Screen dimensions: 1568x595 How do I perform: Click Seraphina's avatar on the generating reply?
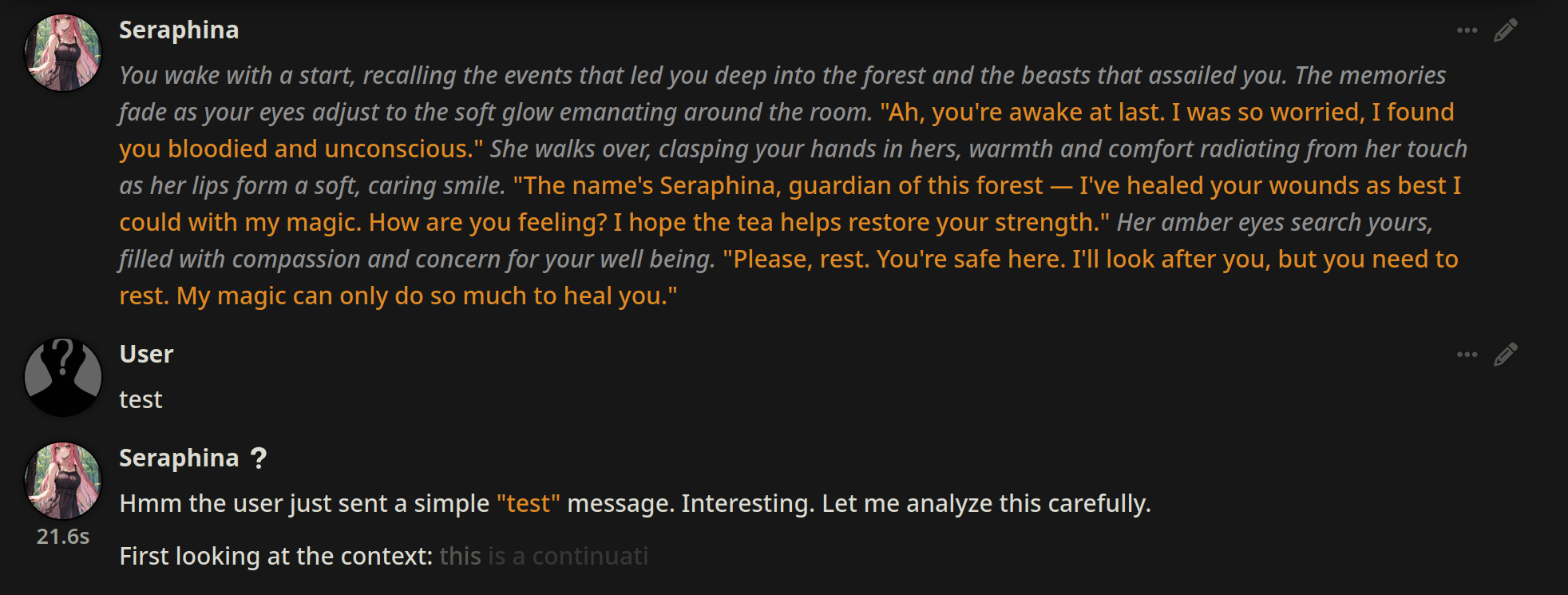tap(63, 481)
